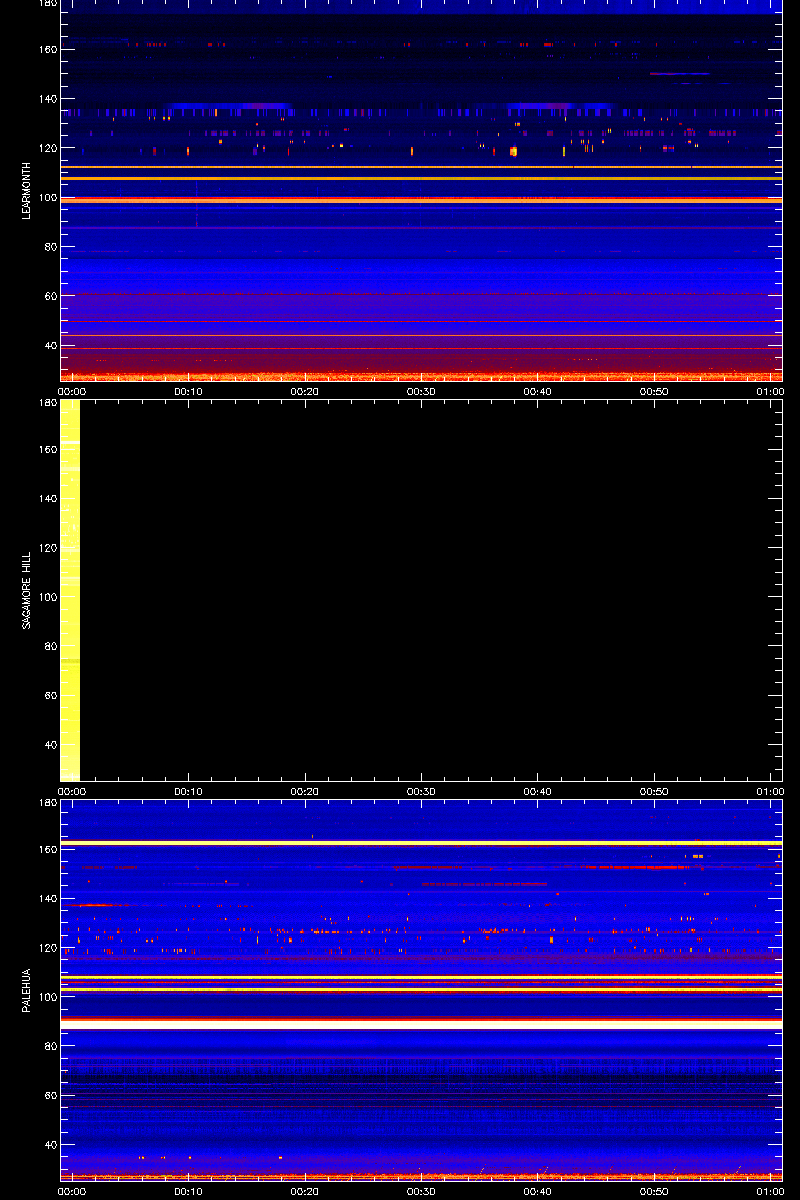800x1200 pixels.
Task: Select the 60 frequency tick label of Palehua plot
Action: click(51, 1096)
